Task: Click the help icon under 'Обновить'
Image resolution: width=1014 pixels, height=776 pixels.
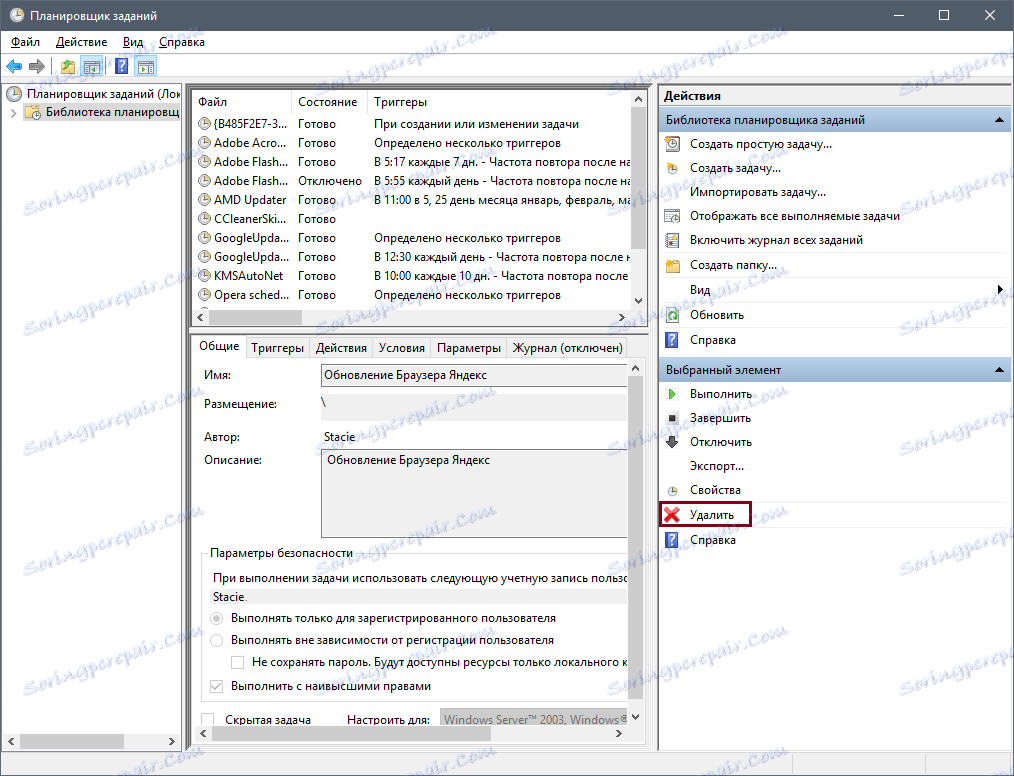Action: coord(673,340)
